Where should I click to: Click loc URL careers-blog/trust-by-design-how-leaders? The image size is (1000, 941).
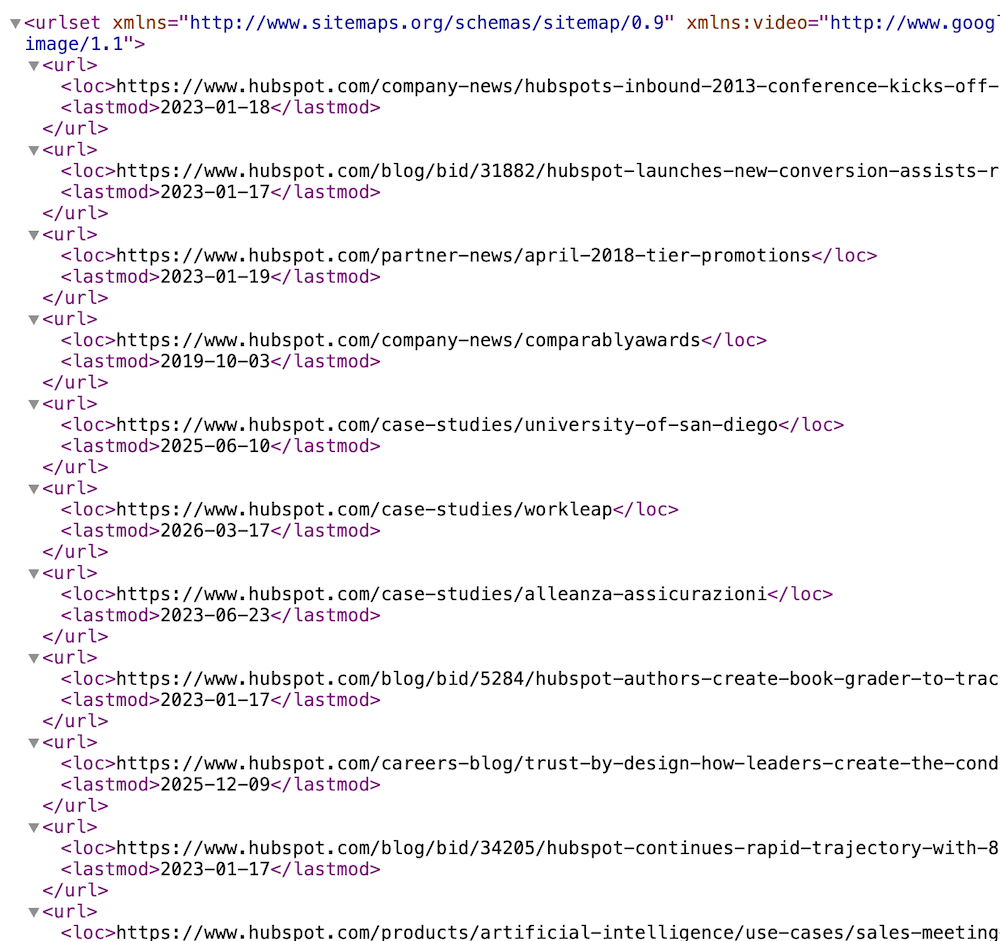(557, 764)
